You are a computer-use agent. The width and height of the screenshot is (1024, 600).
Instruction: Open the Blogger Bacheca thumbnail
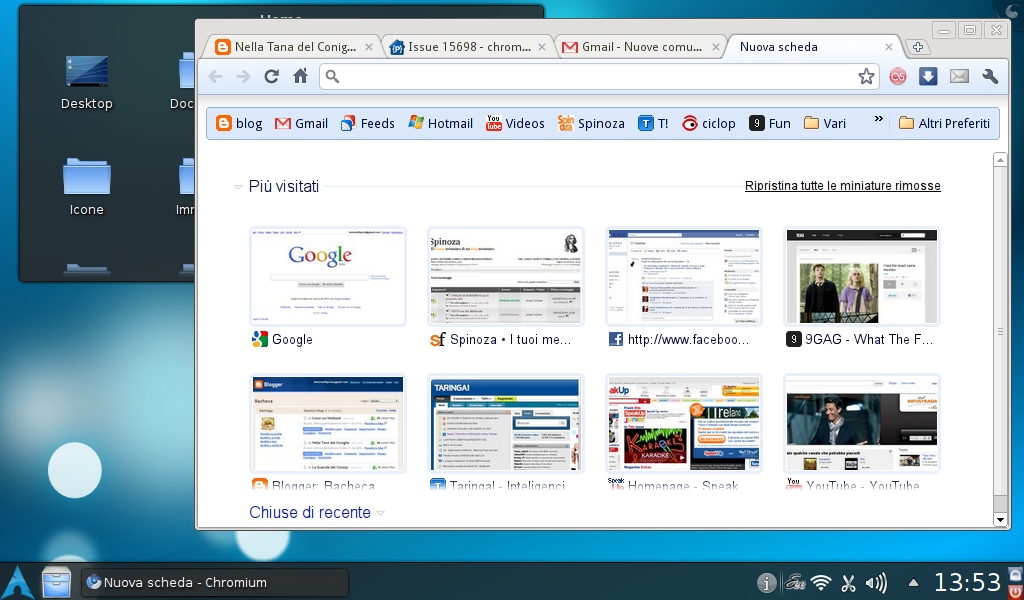pyautogui.click(x=328, y=423)
